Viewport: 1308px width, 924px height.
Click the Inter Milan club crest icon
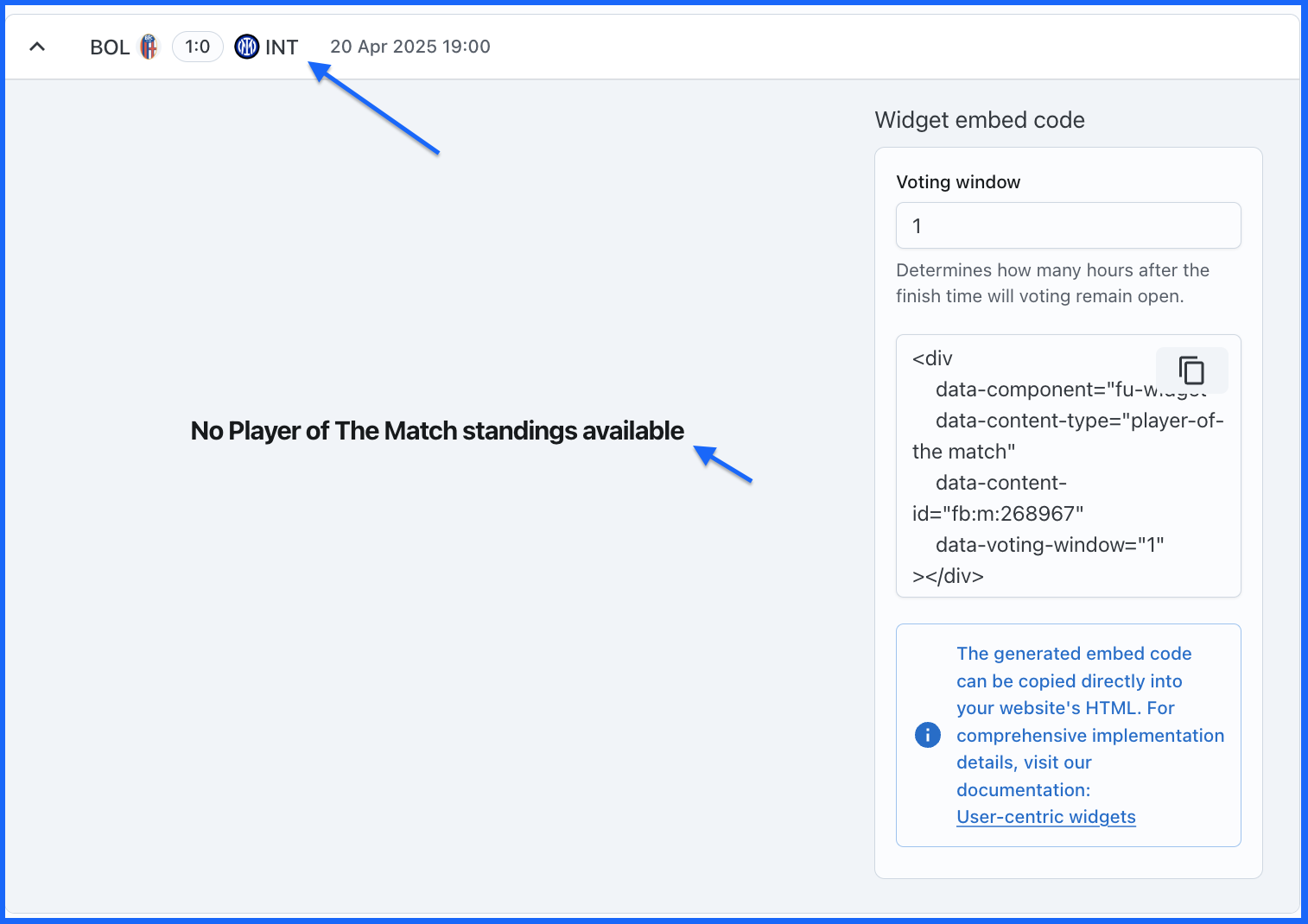tap(247, 47)
